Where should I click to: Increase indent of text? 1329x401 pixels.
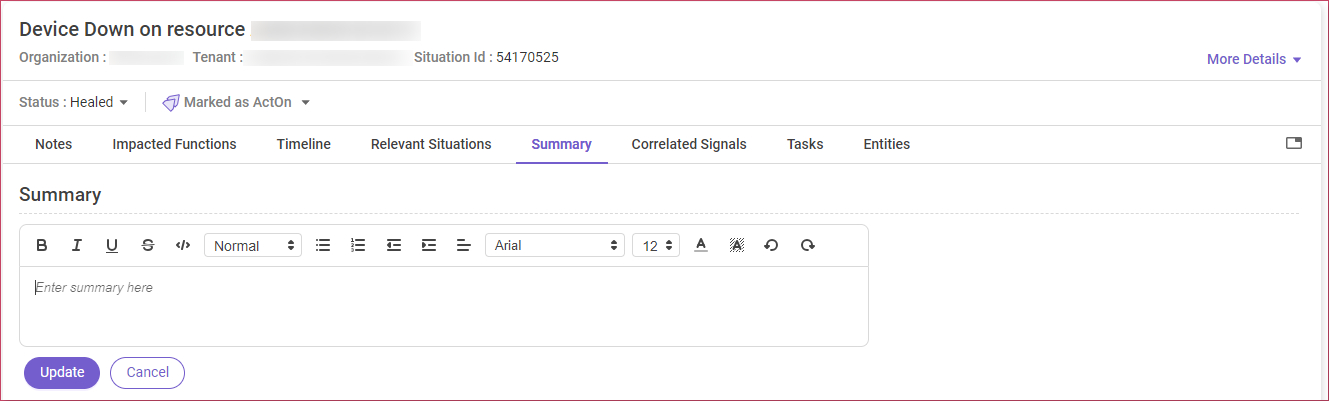click(x=429, y=245)
